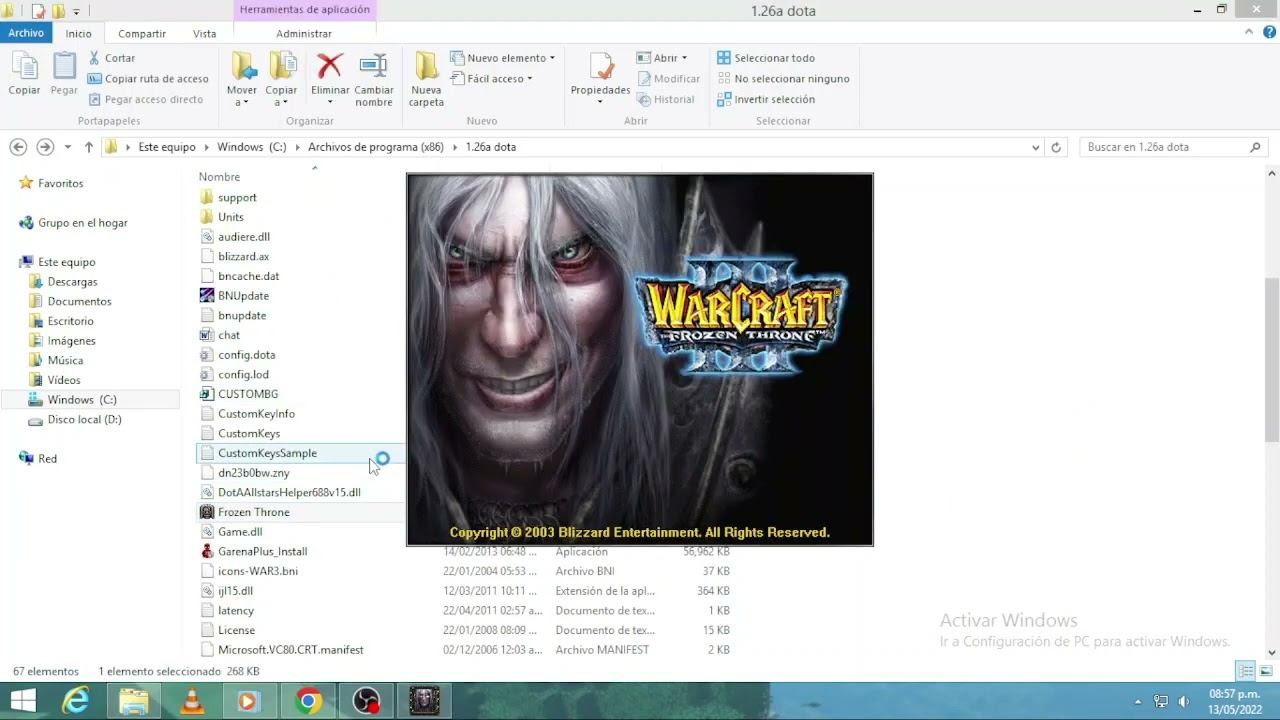The width and height of the screenshot is (1280, 720).
Task: Open OBS Studio from taskbar
Action: (366, 701)
